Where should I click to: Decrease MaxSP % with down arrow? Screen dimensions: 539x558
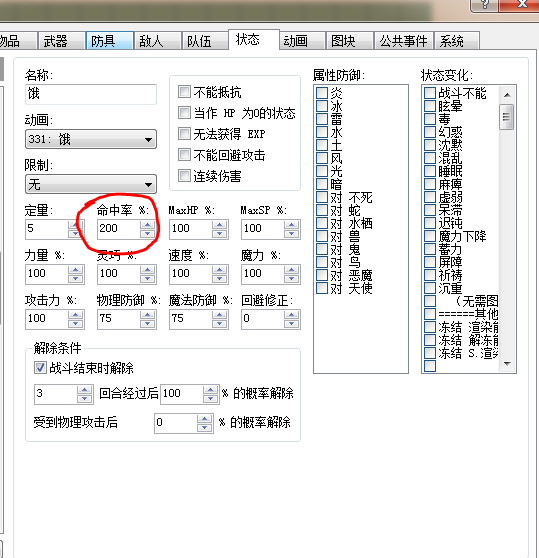click(291, 233)
